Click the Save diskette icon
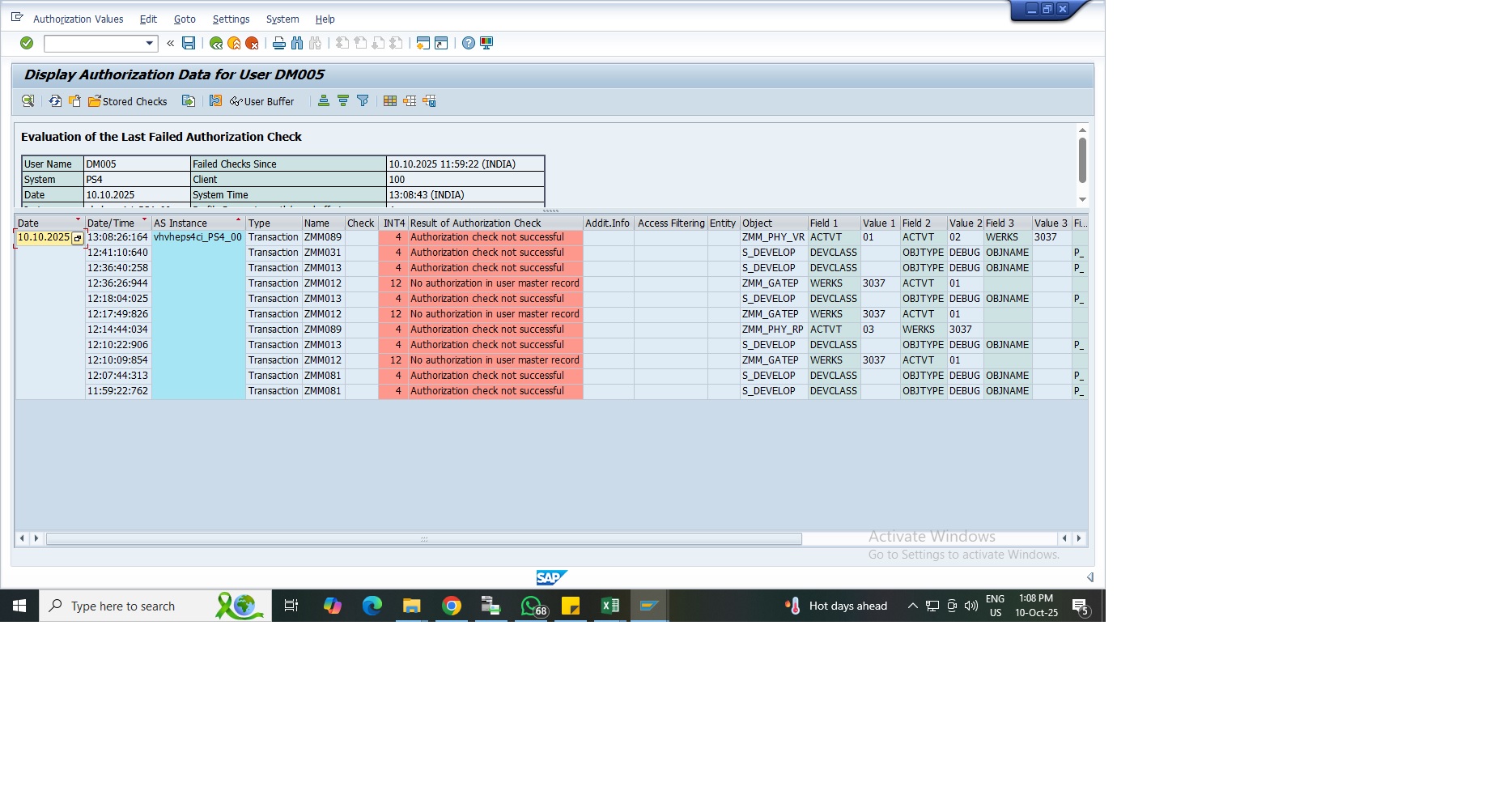Image resolution: width=1512 pixels, height=787 pixels. (x=189, y=43)
